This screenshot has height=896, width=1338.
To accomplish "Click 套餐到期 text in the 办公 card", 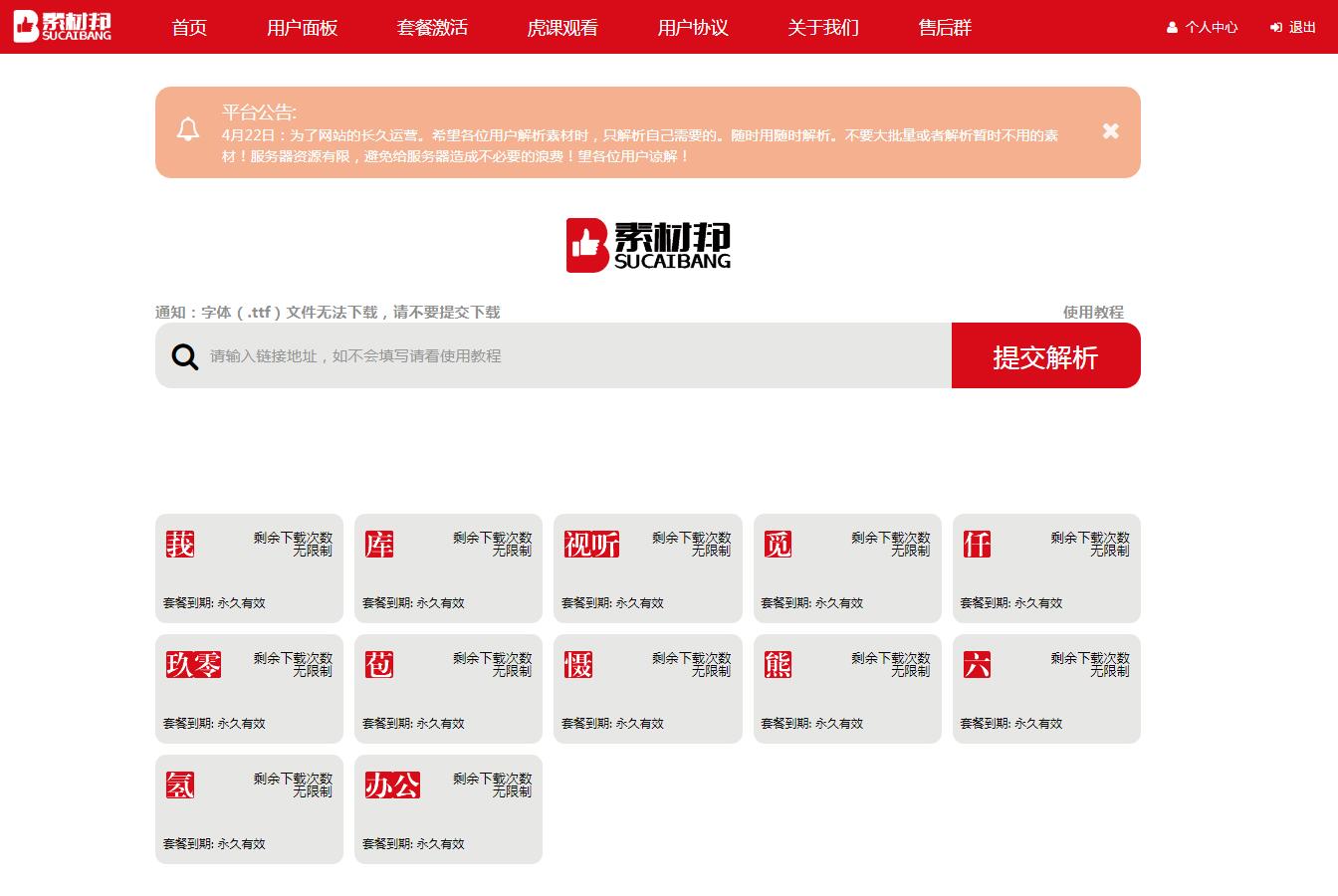I will click(x=413, y=844).
